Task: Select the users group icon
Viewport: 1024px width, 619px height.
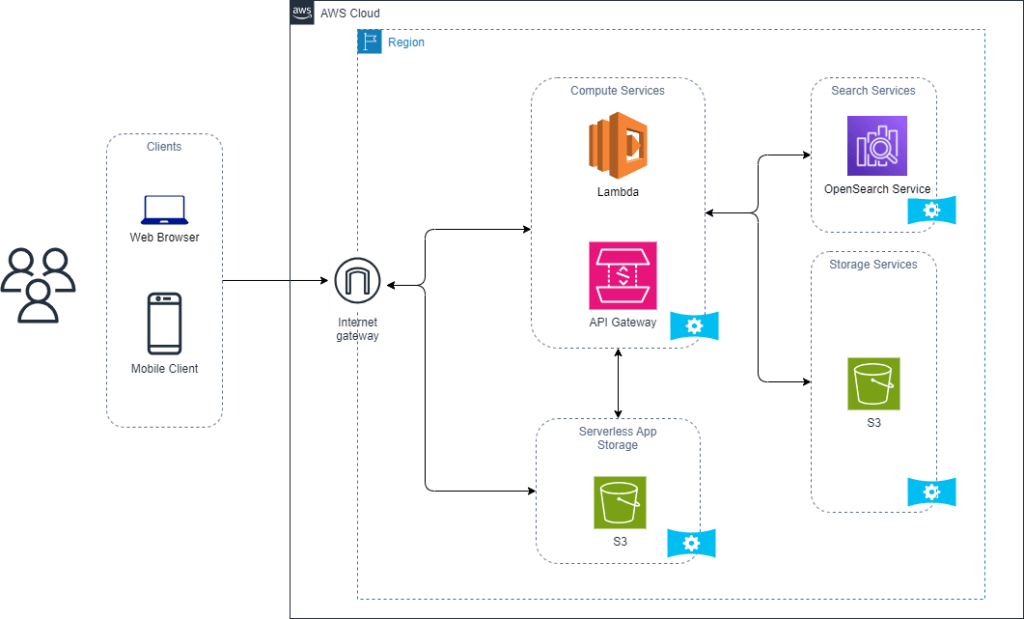Action: click(38, 285)
